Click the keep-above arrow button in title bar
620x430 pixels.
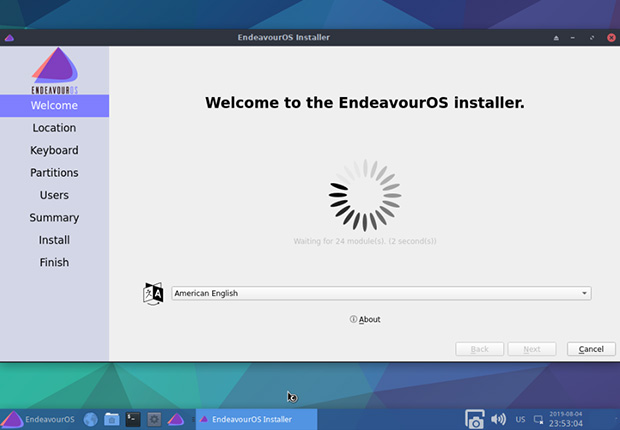(556, 38)
